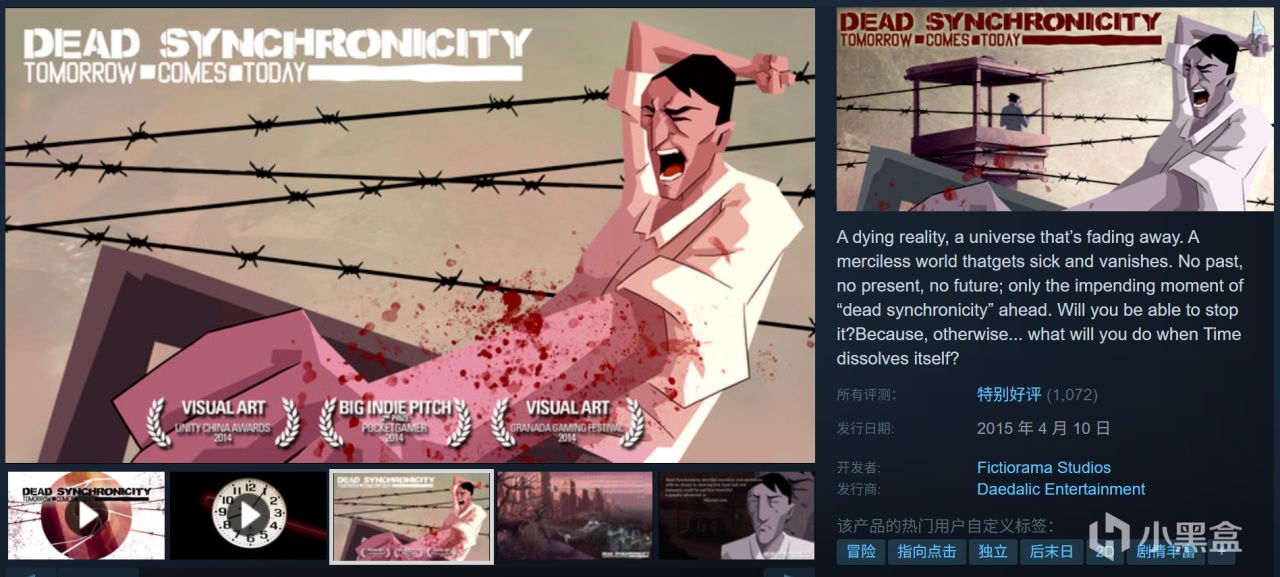View the grey-faced man screenshot thumbnail
The image size is (1280, 577).
point(737,515)
